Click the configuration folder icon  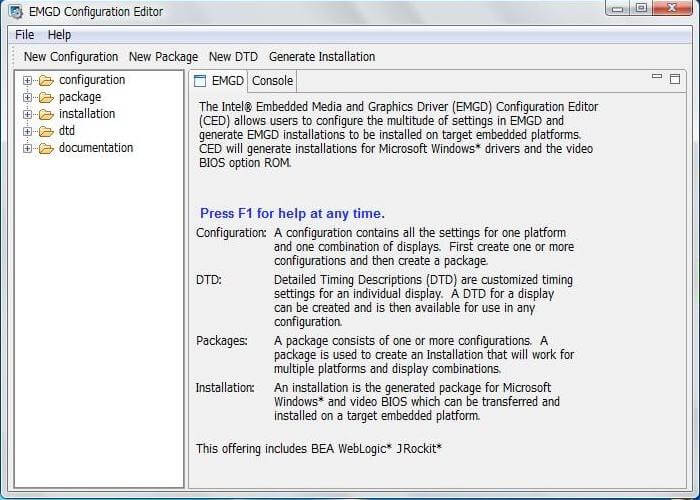[46, 80]
